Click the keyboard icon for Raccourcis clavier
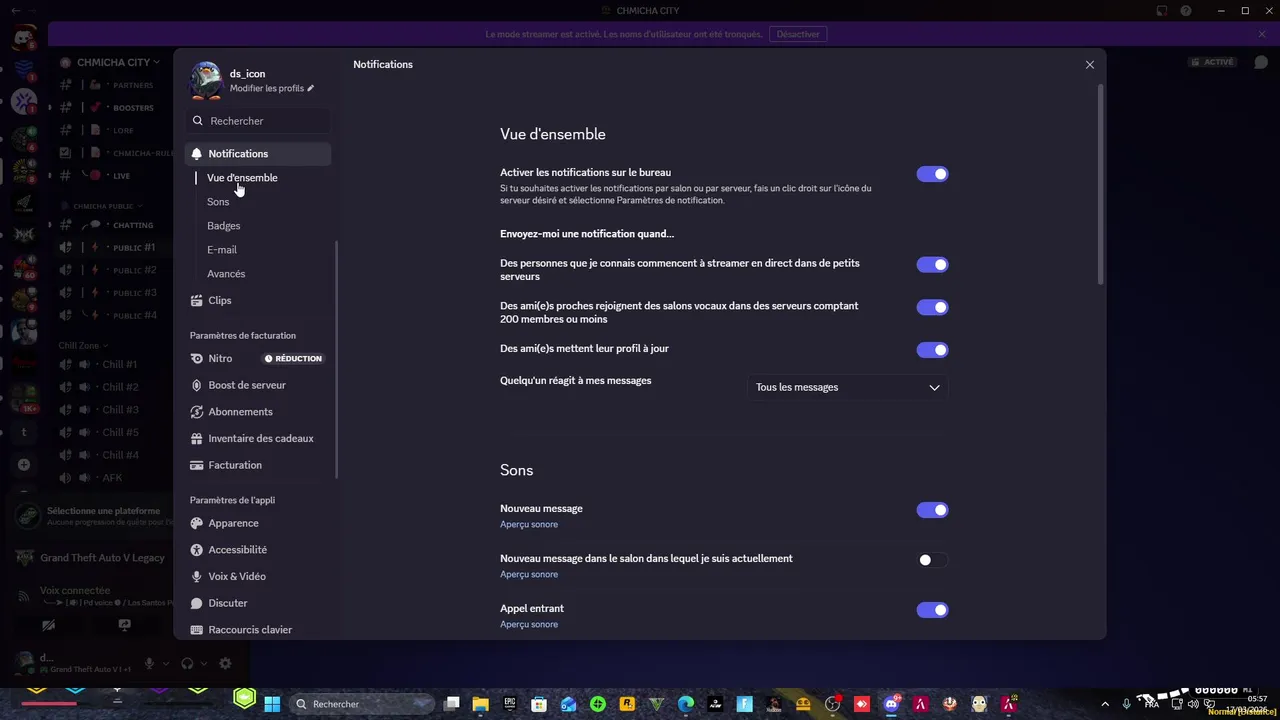 coord(197,630)
